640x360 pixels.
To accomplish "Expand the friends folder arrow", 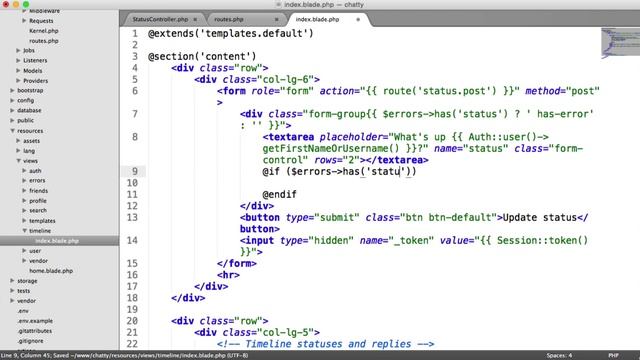I will [24, 191].
